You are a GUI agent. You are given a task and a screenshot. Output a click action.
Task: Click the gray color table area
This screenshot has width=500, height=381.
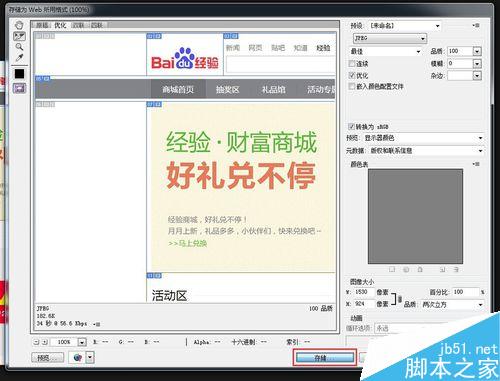415,216
